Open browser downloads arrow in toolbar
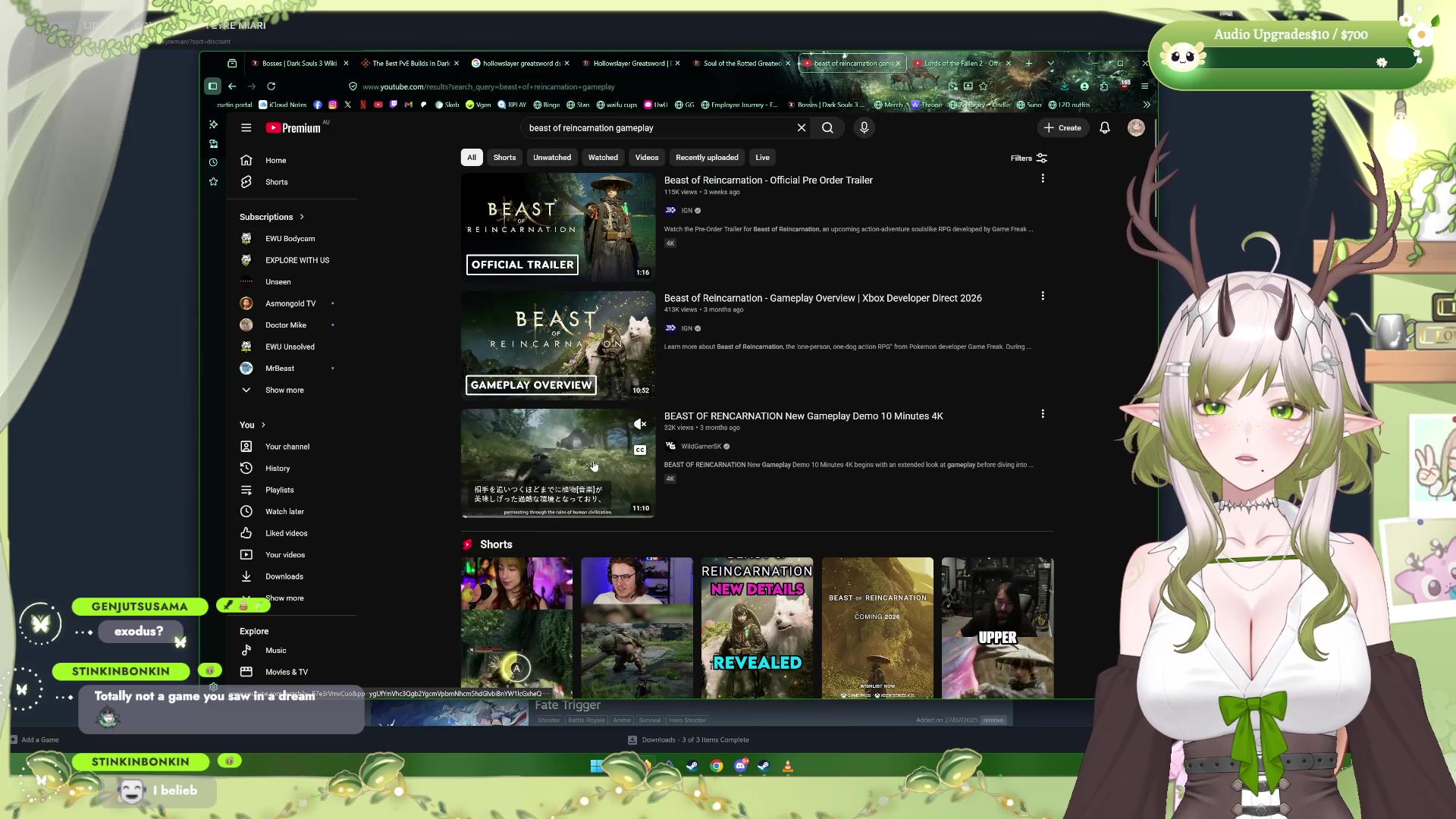 (x=1064, y=86)
